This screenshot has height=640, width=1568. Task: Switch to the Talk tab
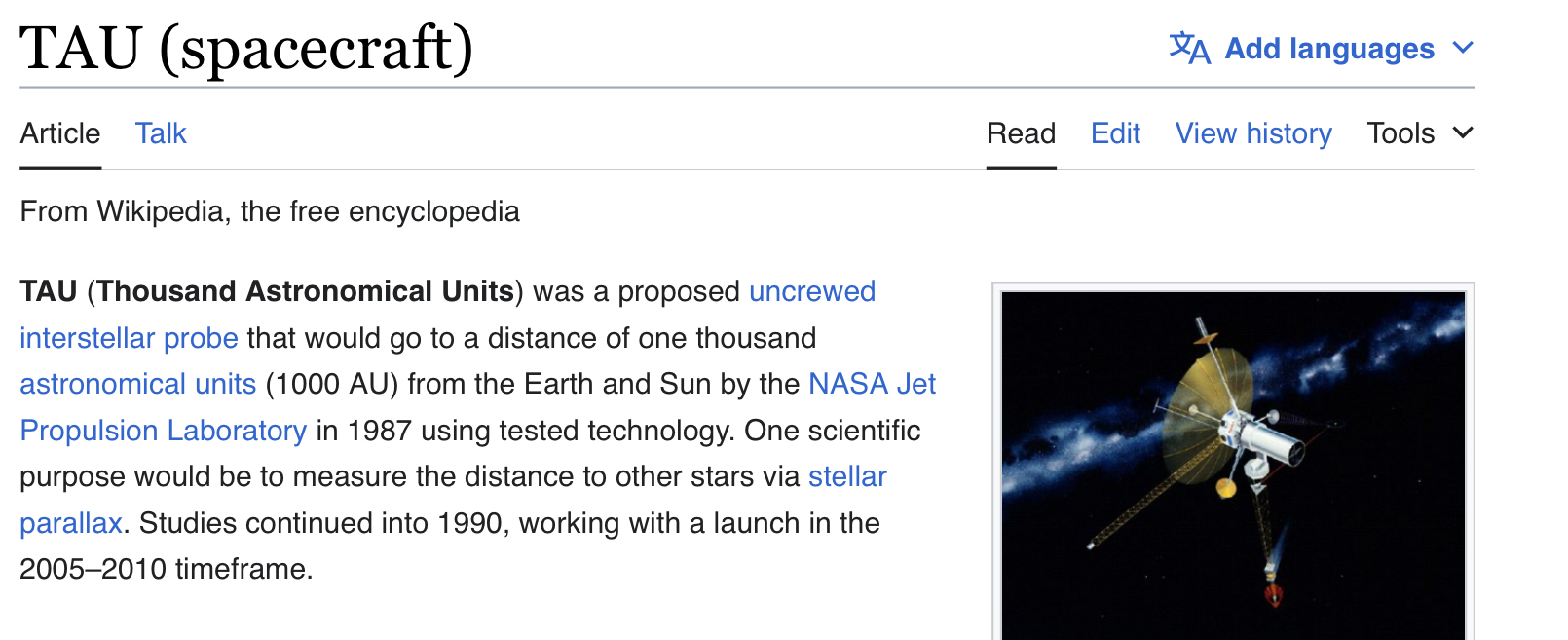(x=161, y=133)
